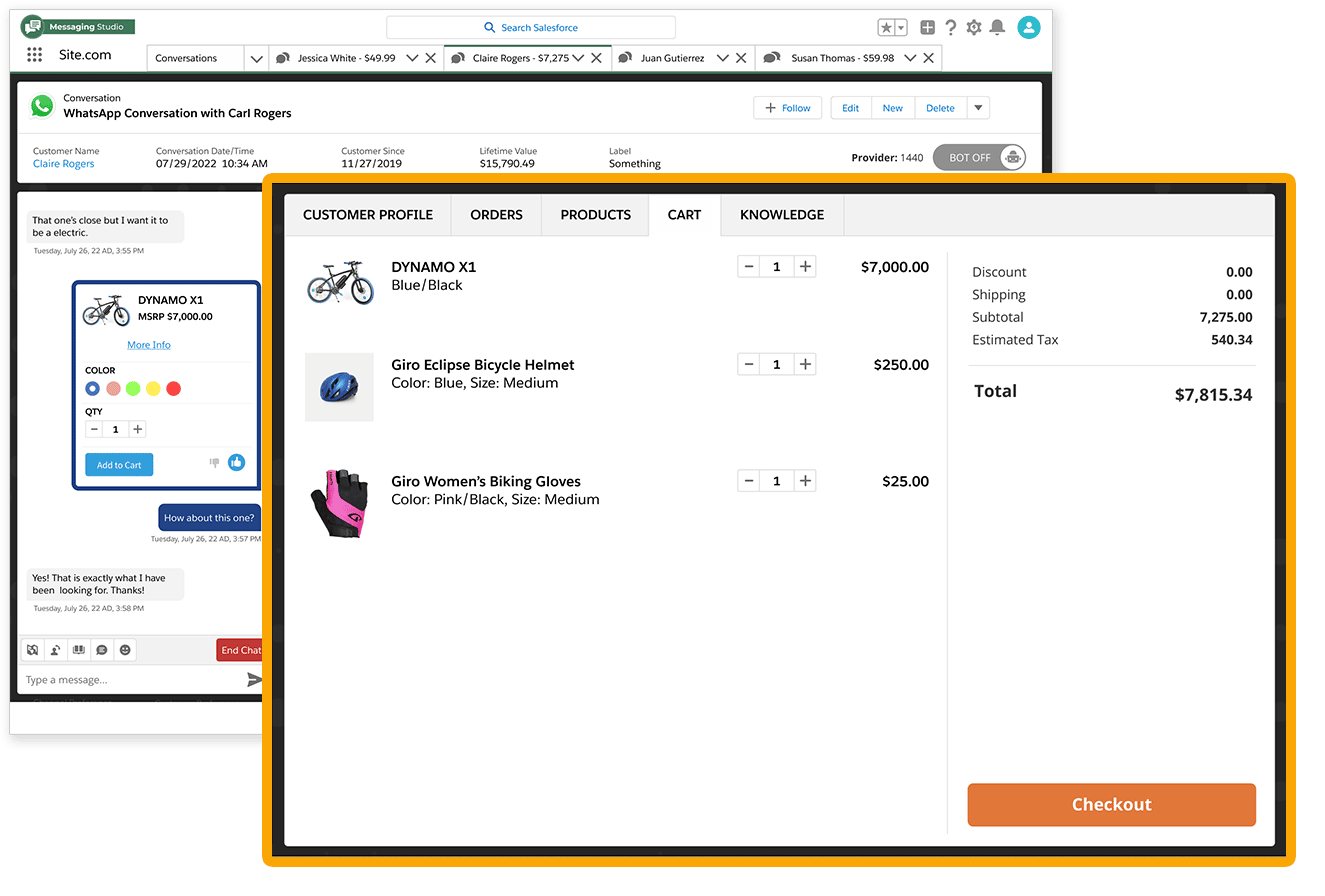
Task: Click the orange Checkout button
Action: click(x=1111, y=805)
